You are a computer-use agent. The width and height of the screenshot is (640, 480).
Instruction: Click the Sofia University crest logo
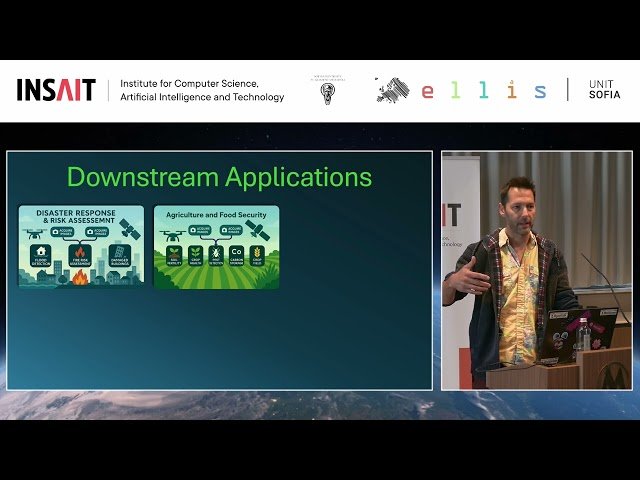point(327,90)
